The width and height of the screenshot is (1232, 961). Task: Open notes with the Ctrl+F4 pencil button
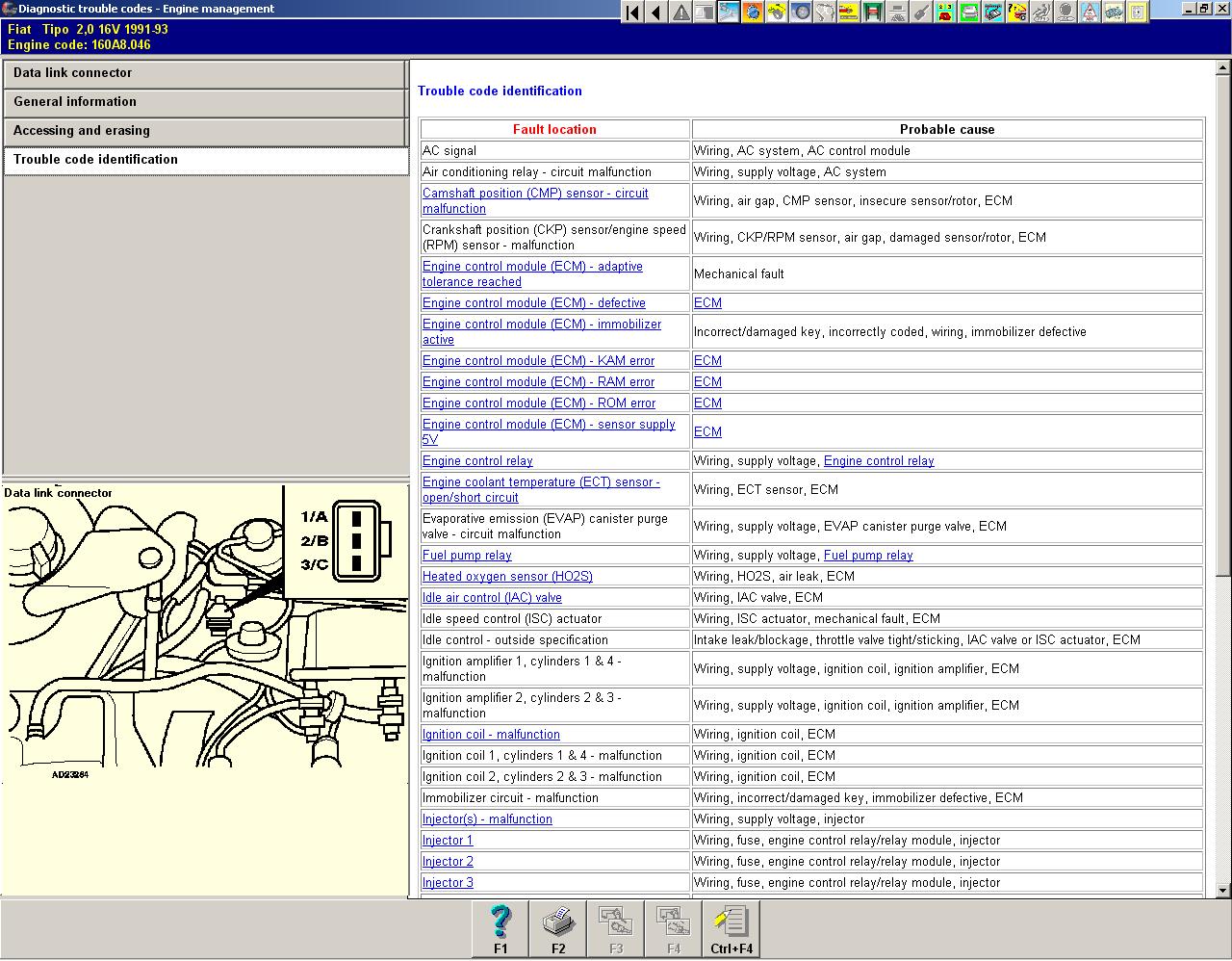tap(731, 929)
